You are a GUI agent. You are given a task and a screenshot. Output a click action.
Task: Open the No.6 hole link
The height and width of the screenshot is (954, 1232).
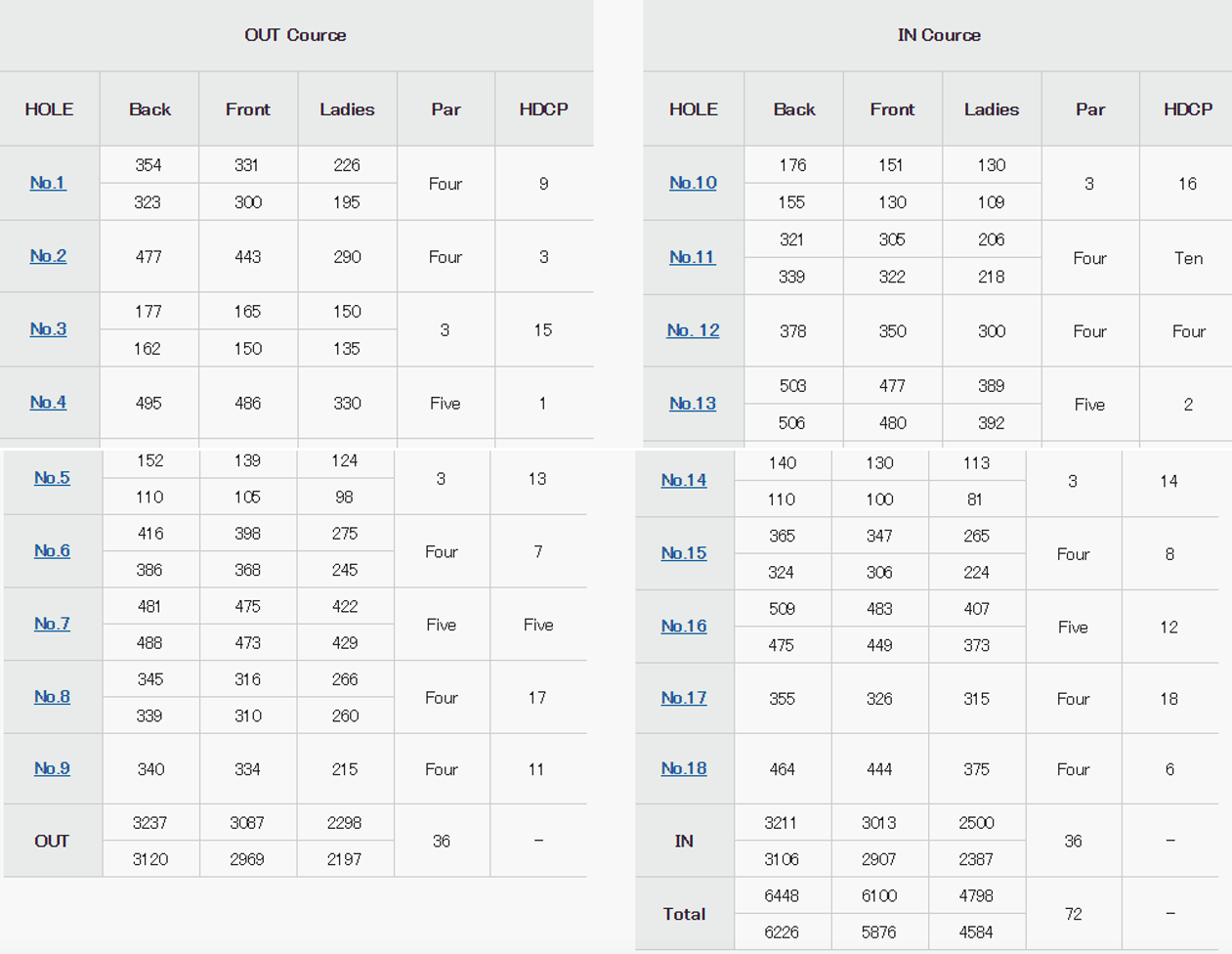click(52, 551)
